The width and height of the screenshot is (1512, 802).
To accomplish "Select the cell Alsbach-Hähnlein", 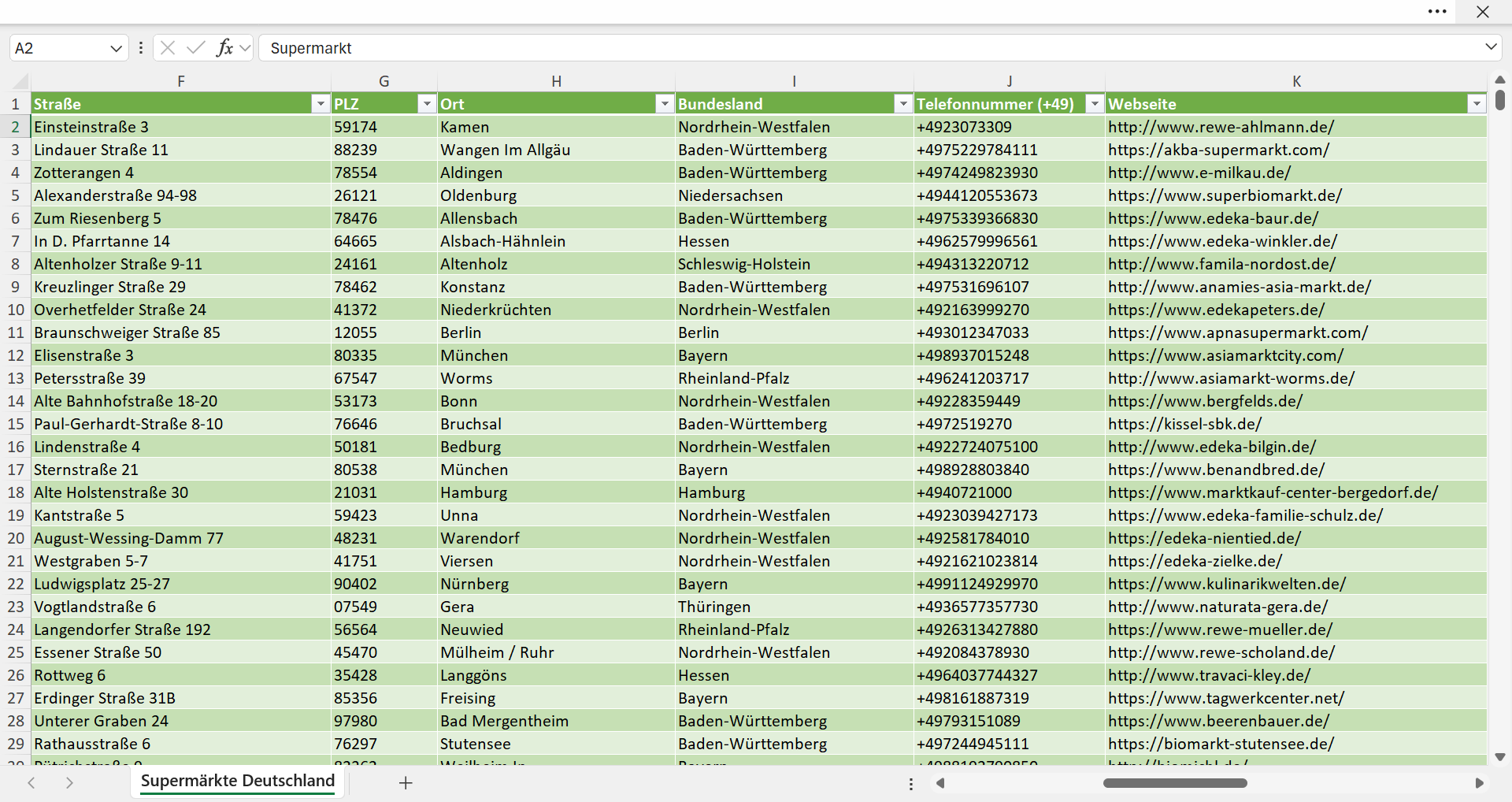I will pos(556,241).
